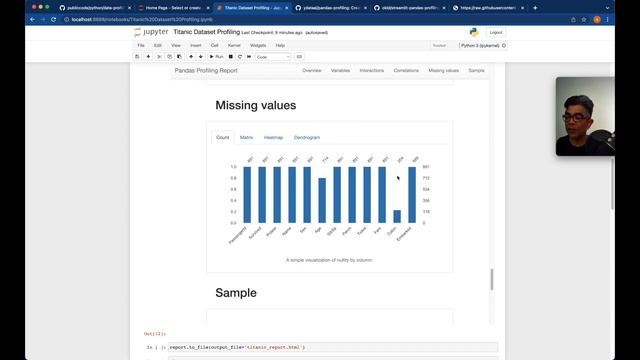Viewport: 640px width, 360px height.
Task: Switch to the Home Page browser tab
Action: tap(173, 8)
